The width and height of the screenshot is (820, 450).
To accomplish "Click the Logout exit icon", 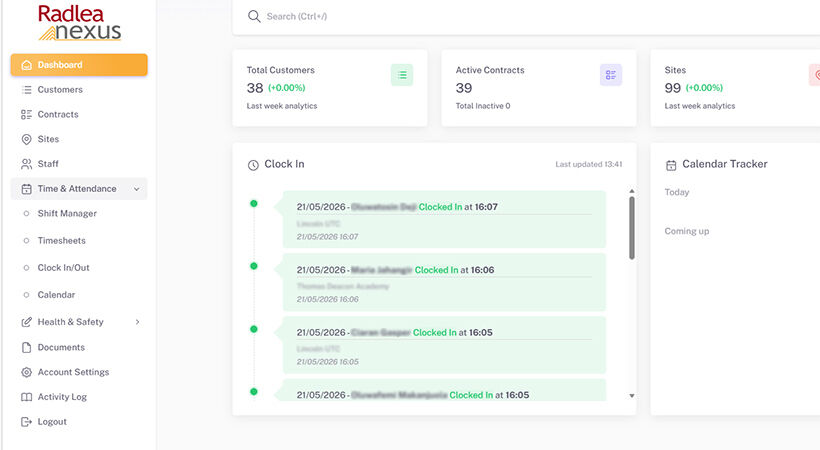I will pyautogui.click(x=26, y=422).
